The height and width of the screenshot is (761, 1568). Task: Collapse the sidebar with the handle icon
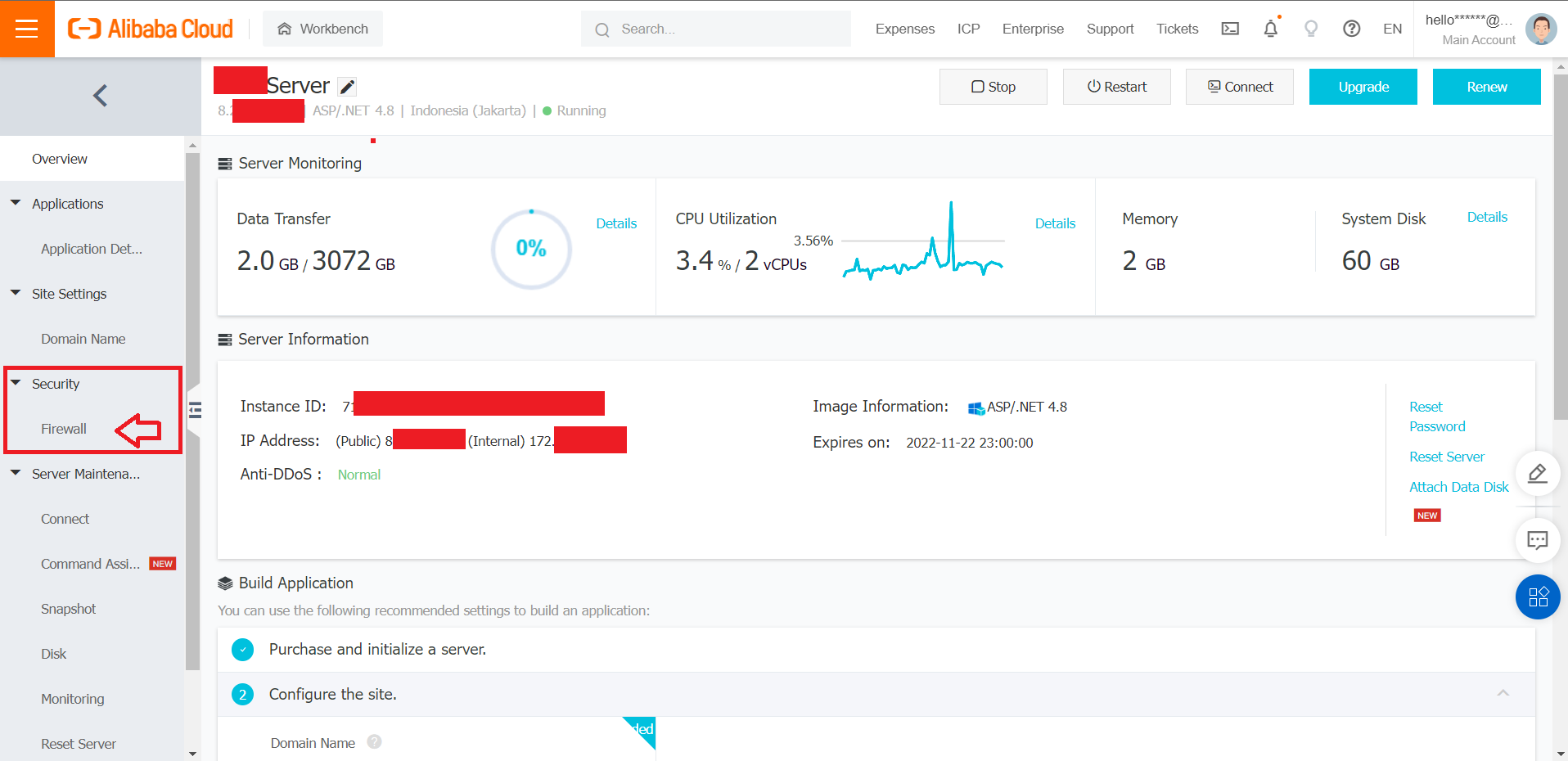(x=195, y=410)
